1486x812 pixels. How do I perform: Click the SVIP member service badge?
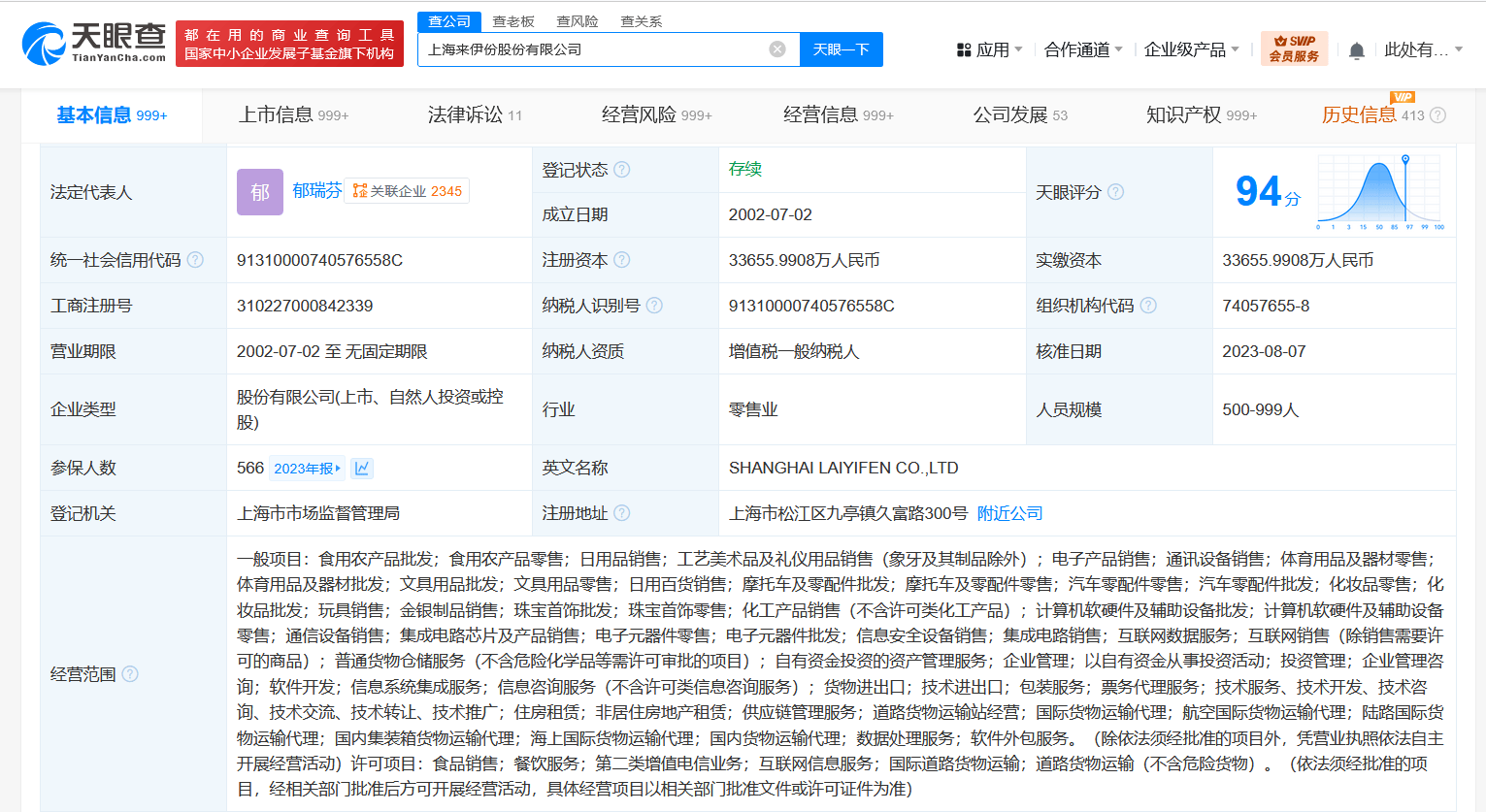[1294, 49]
